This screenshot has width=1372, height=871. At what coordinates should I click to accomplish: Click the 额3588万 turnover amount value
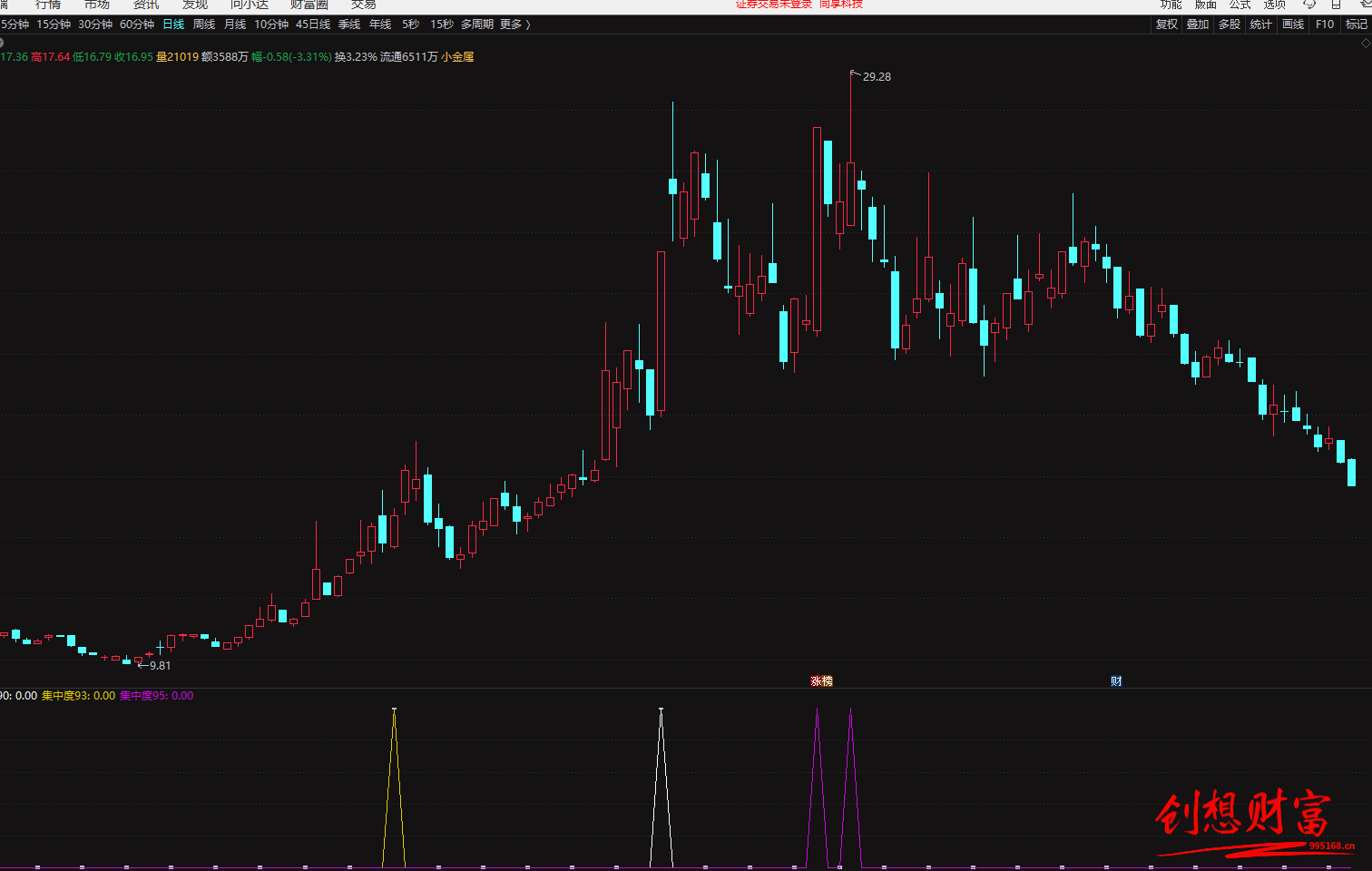point(225,57)
